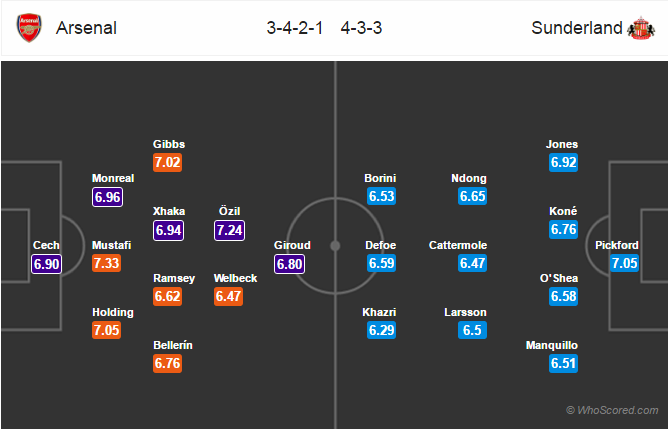
Task: Select the 3-4-2-1 formation text
Action: click(x=294, y=28)
